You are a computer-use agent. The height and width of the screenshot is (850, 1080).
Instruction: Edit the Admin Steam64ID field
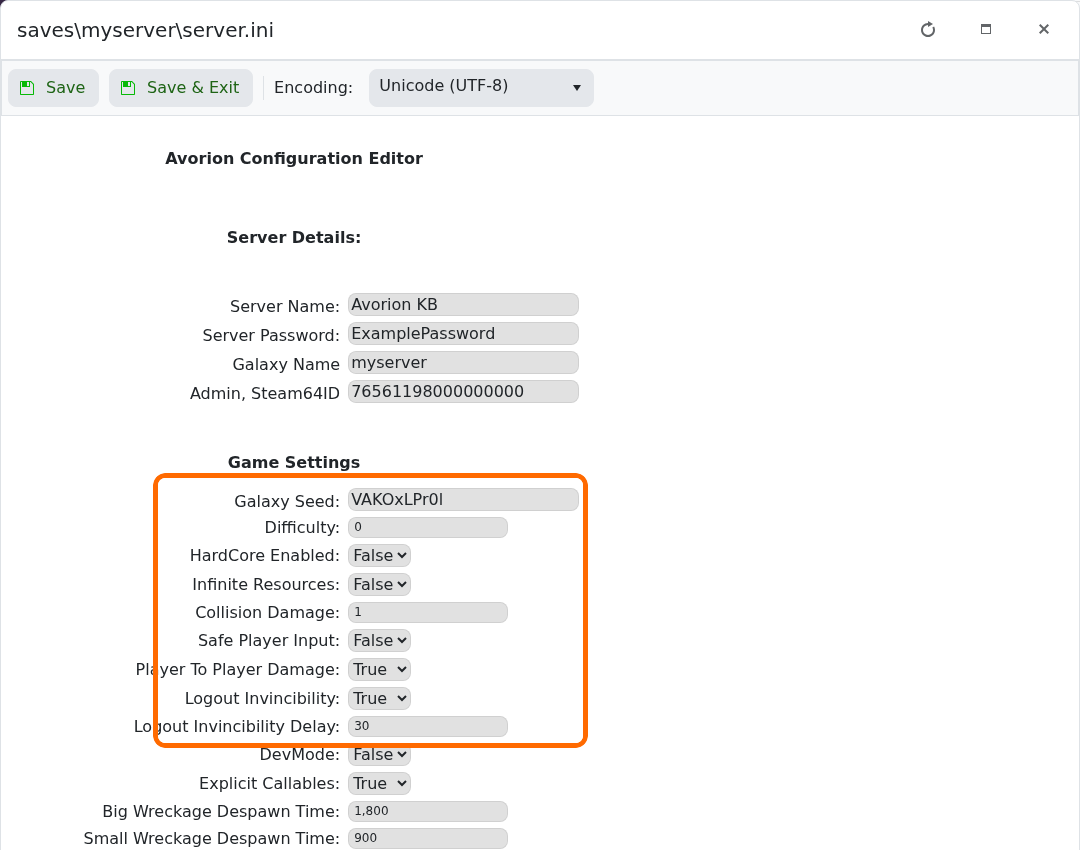click(463, 391)
